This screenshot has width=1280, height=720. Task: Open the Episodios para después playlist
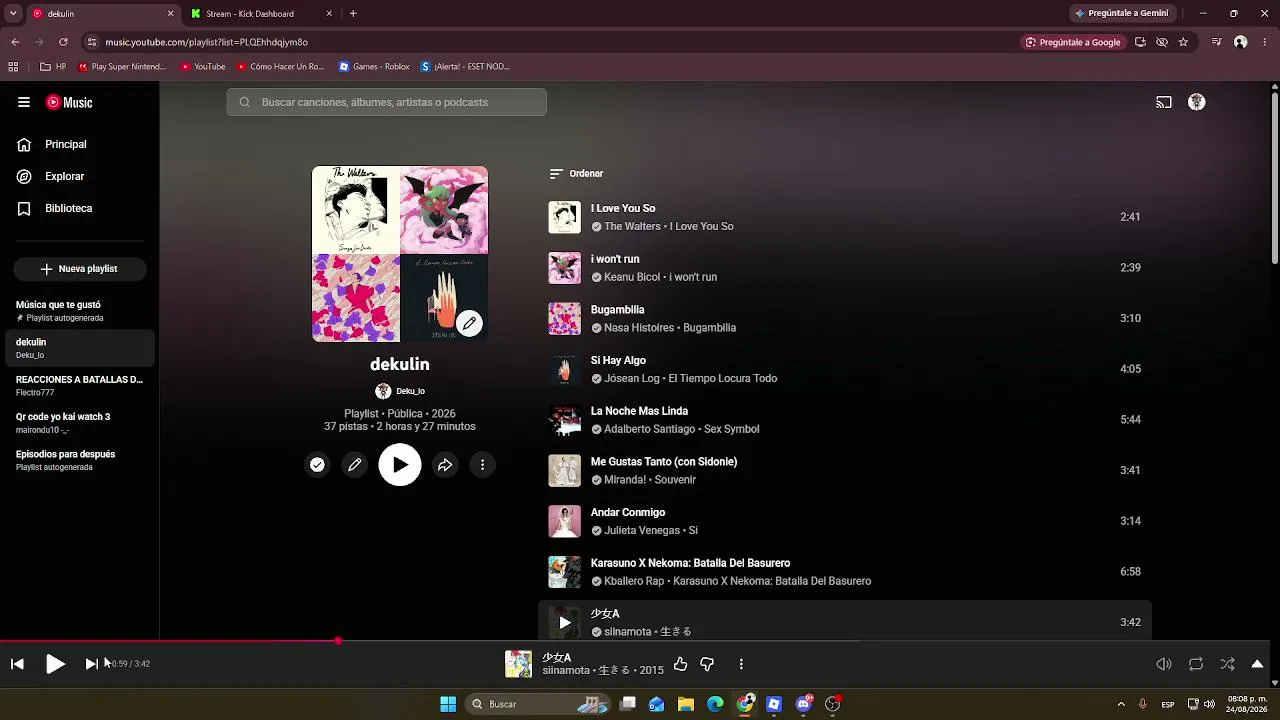click(80, 460)
